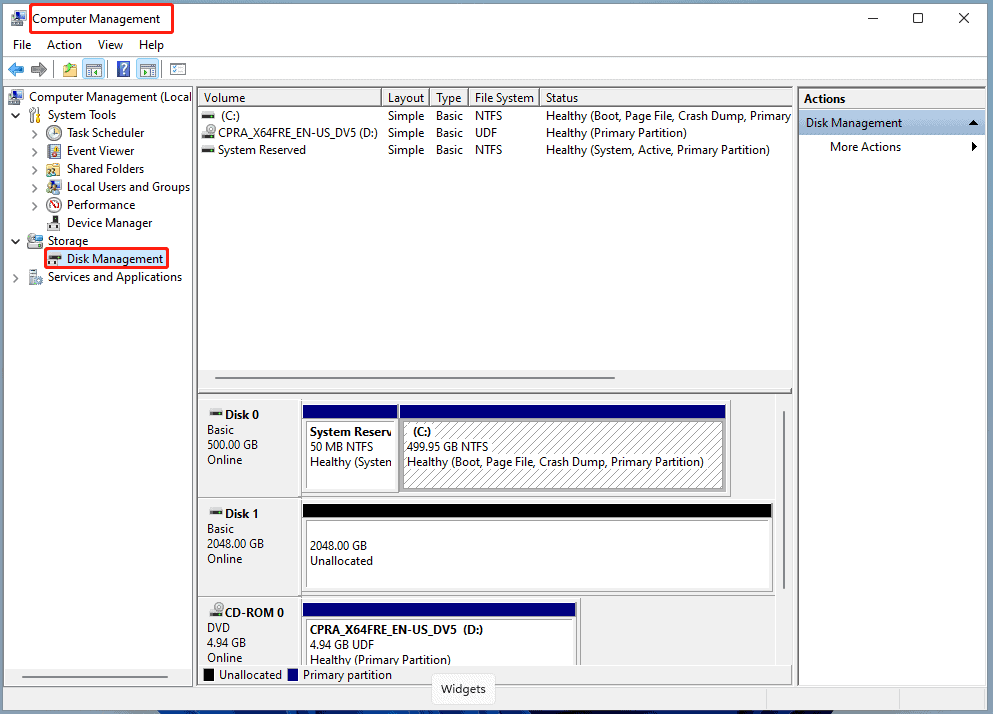Open the Action menu
The width and height of the screenshot is (993, 714).
coord(64,45)
